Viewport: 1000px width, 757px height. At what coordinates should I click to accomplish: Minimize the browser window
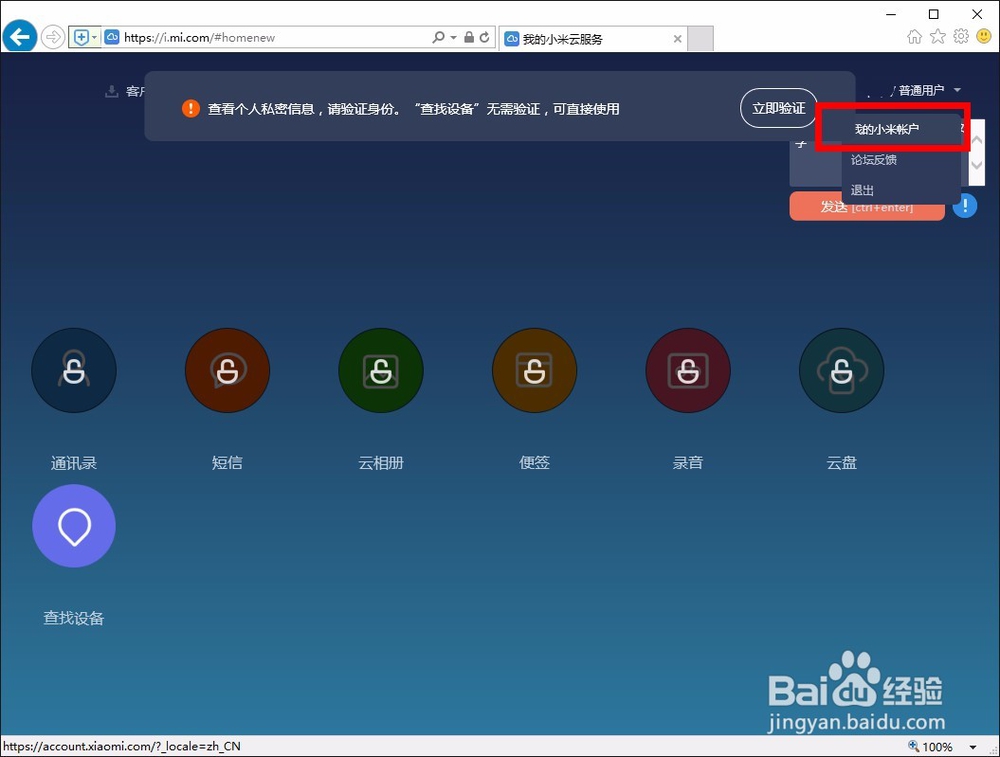891,14
